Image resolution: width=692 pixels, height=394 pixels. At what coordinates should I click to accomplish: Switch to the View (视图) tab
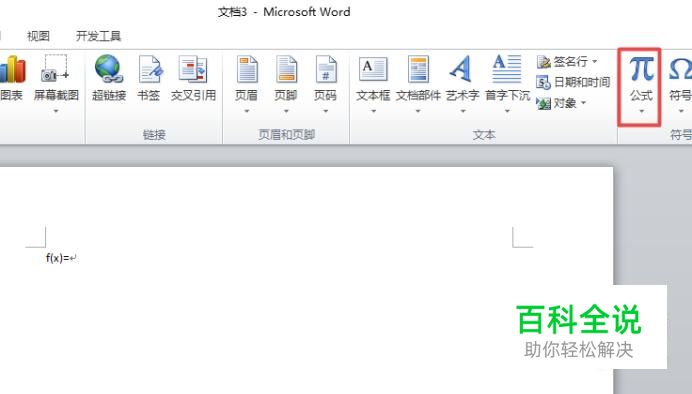(x=38, y=36)
